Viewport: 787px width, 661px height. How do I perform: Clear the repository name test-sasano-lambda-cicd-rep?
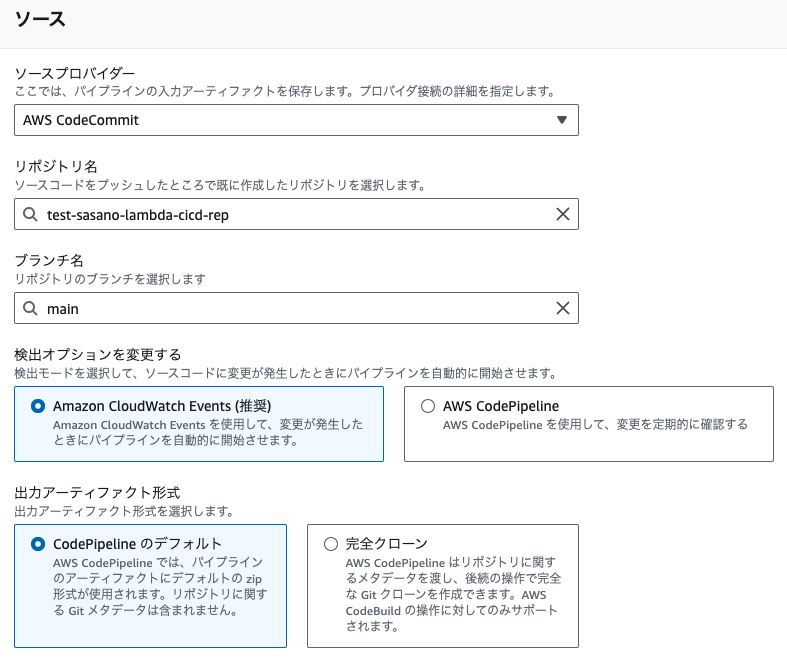coord(563,214)
